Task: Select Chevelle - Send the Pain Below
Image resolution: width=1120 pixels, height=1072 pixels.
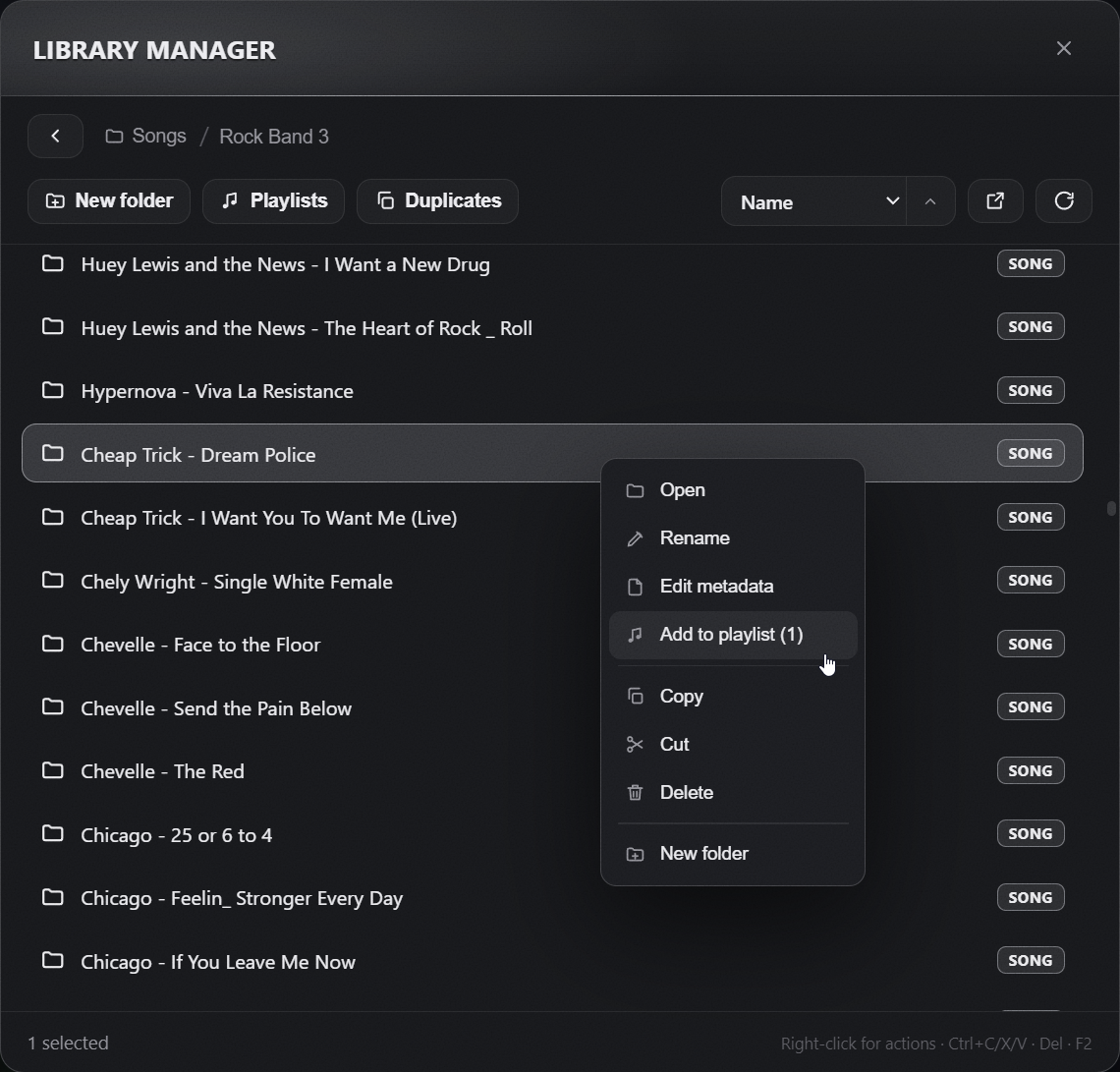Action: coord(216,708)
